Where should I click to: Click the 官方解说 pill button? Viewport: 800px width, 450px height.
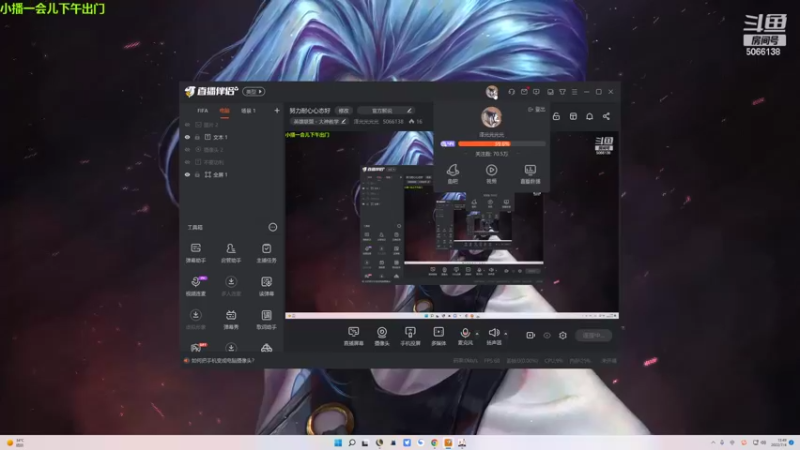pyautogui.click(x=386, y=111)
